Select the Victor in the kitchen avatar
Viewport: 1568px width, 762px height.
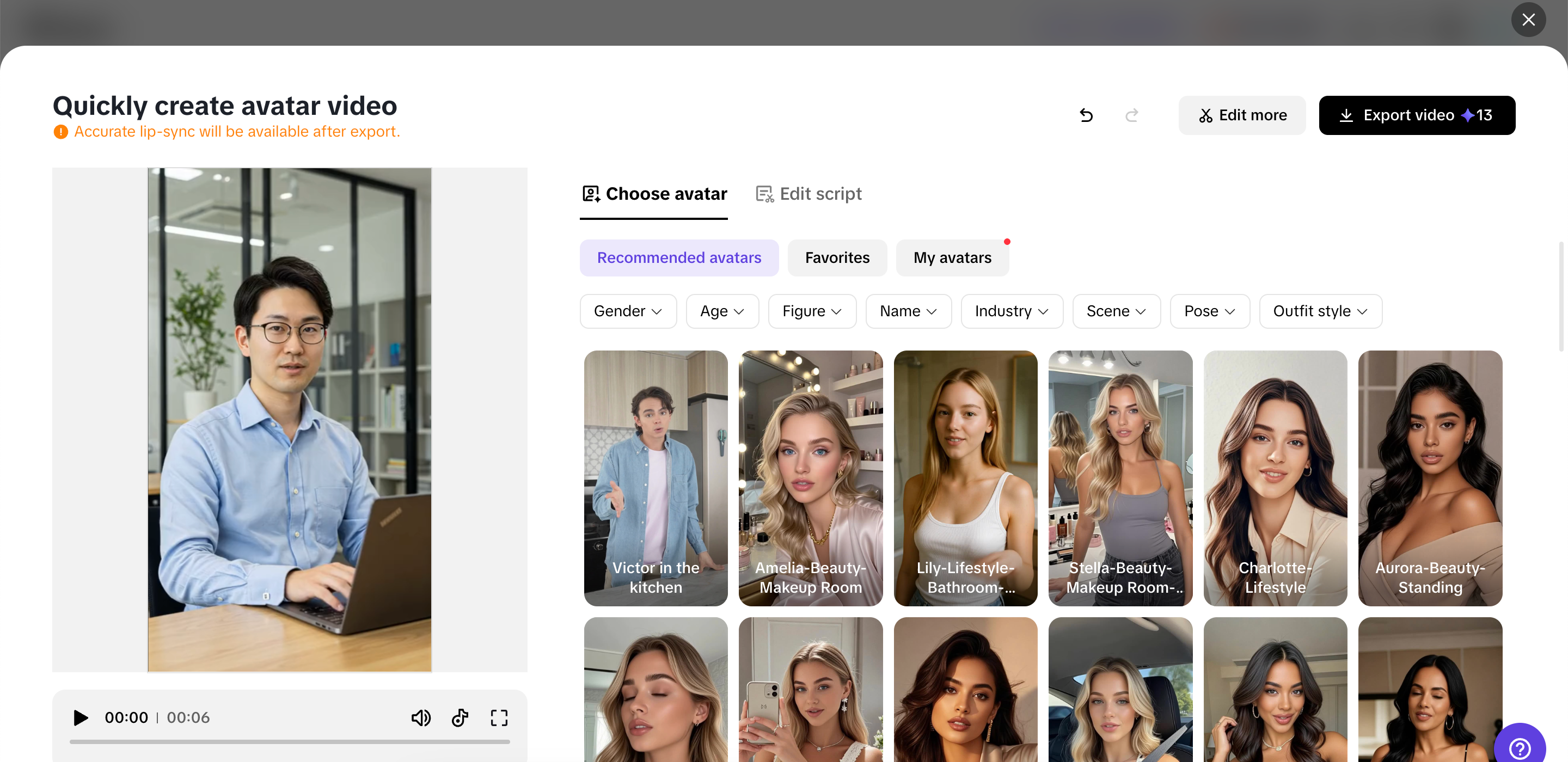point(656,478)
